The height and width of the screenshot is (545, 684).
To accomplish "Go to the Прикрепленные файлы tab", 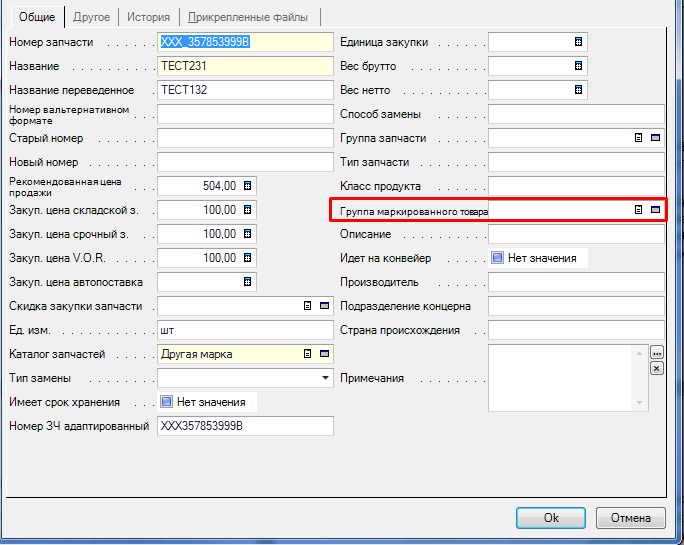I will 250,17.
